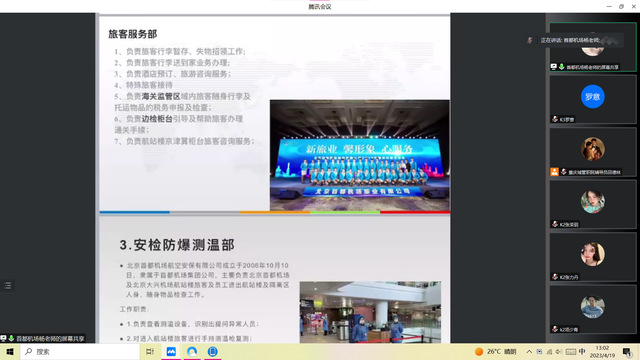Open the weather widget showing 26°C
The height and width of the screenshot is (360, 640).
[x=496, y=351]
